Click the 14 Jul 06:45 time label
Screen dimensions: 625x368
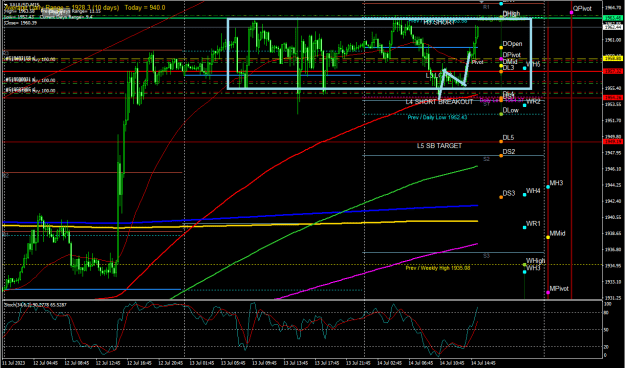[421, 364]
